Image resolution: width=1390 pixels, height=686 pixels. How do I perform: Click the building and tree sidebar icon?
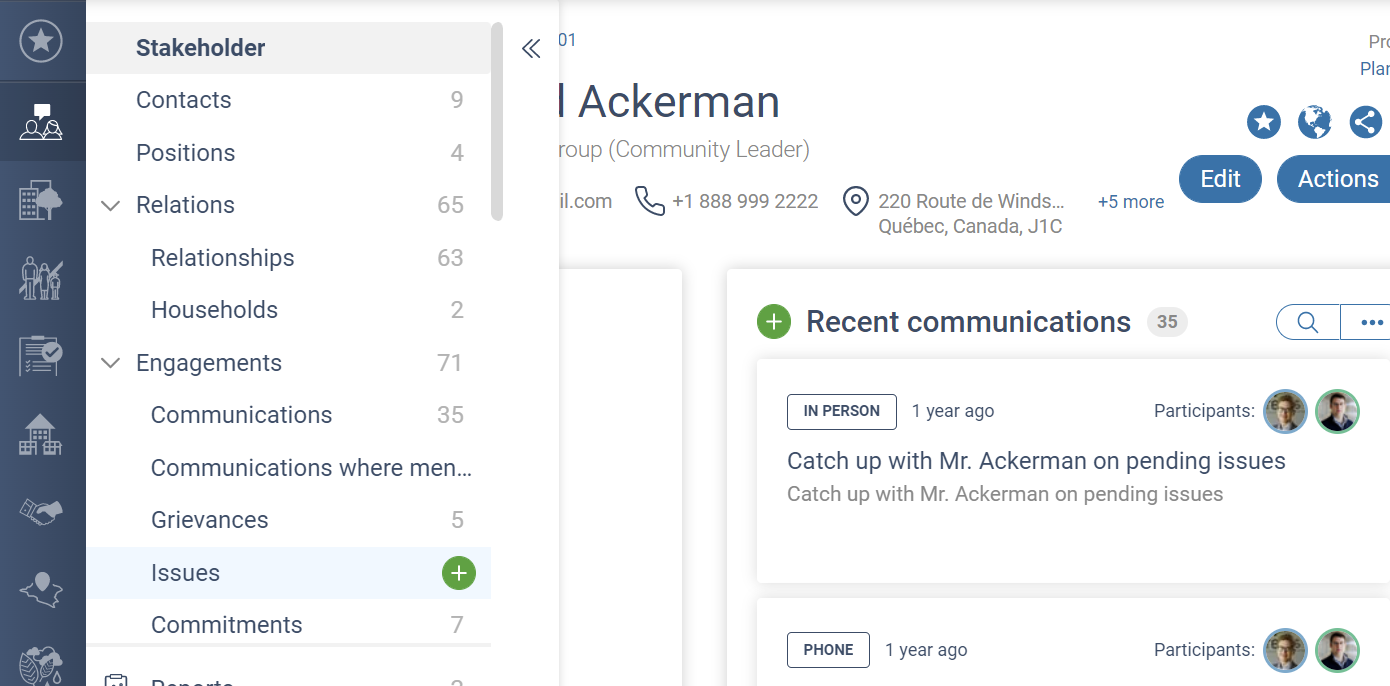[41, 201]
